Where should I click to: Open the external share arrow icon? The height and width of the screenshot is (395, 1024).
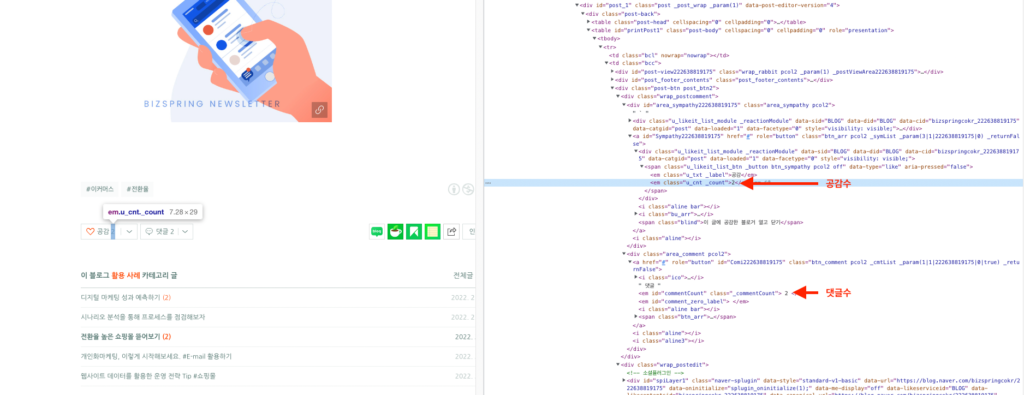[x=451, y=231]
